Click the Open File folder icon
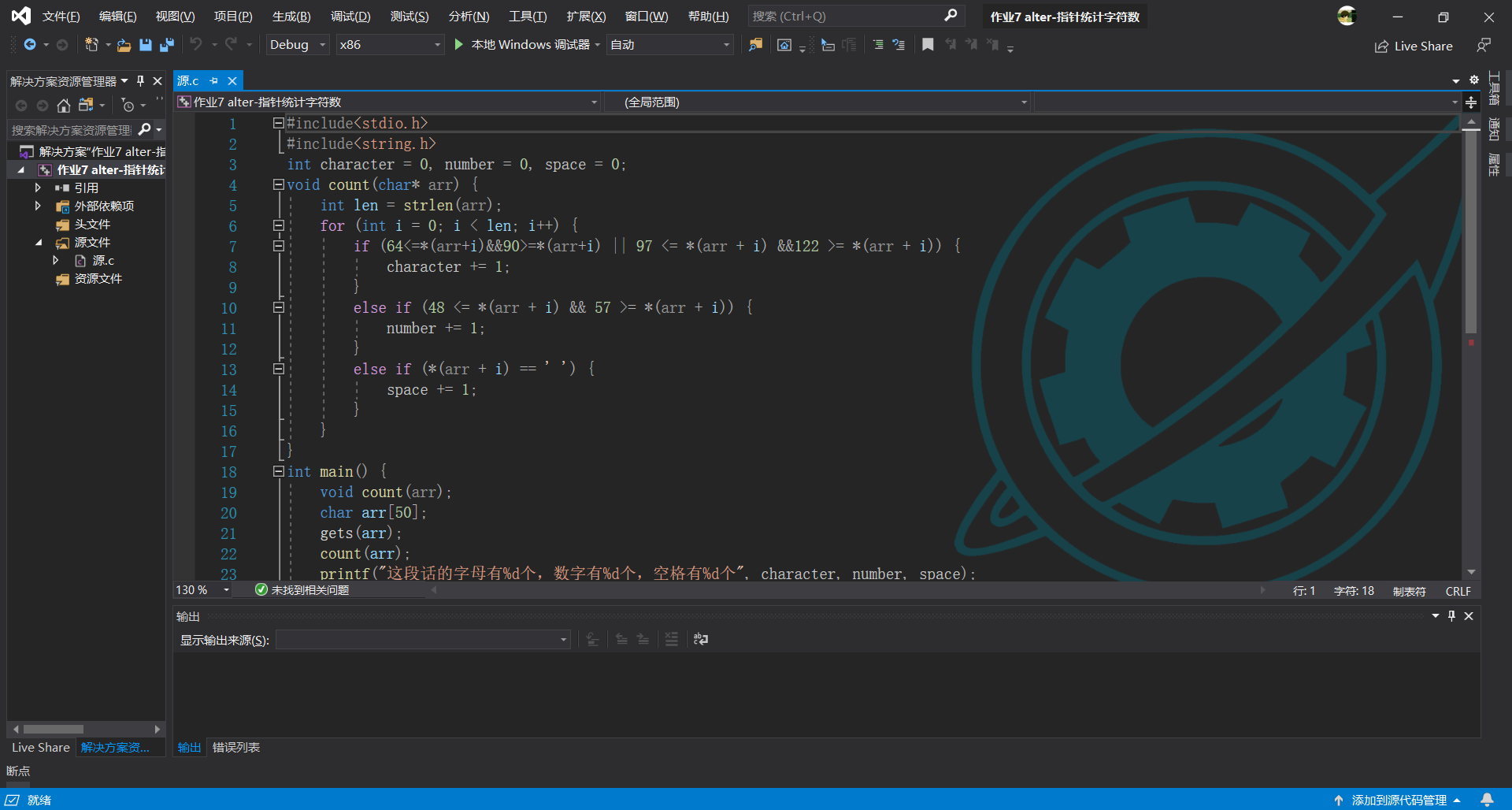Screen dimensions: 1512x810 coord(124,45)
